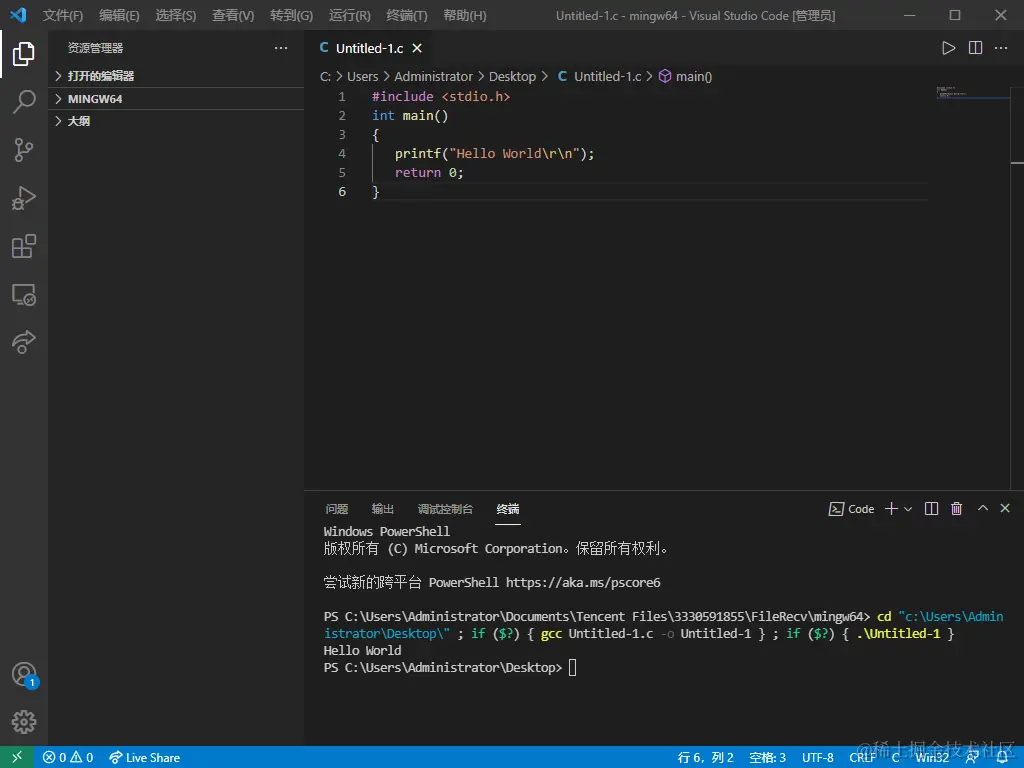
Task: Switch to the 输出 panel tab
Action: [x=383, y=509]
